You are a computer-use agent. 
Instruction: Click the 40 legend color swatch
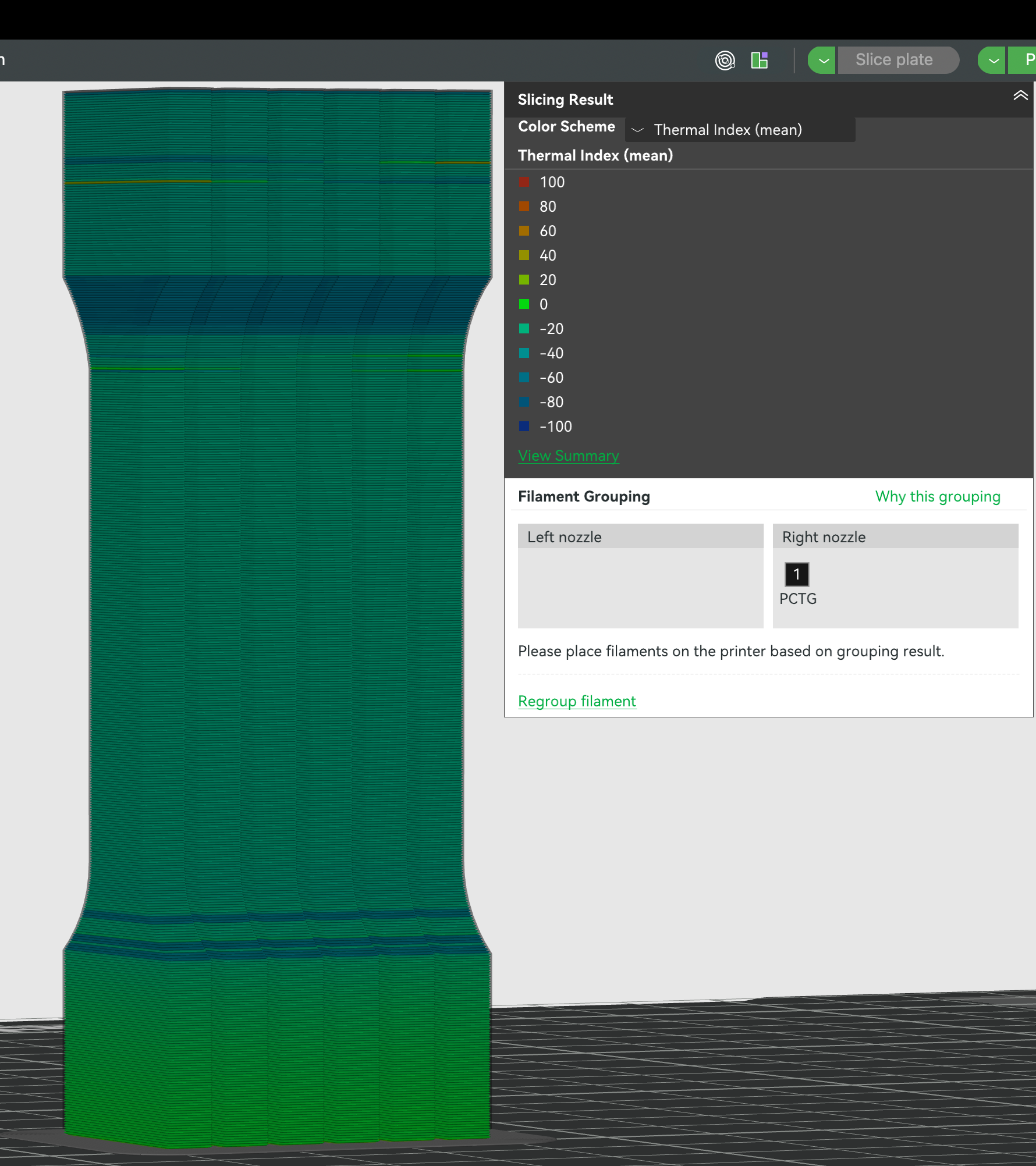[x=524, y=255]
